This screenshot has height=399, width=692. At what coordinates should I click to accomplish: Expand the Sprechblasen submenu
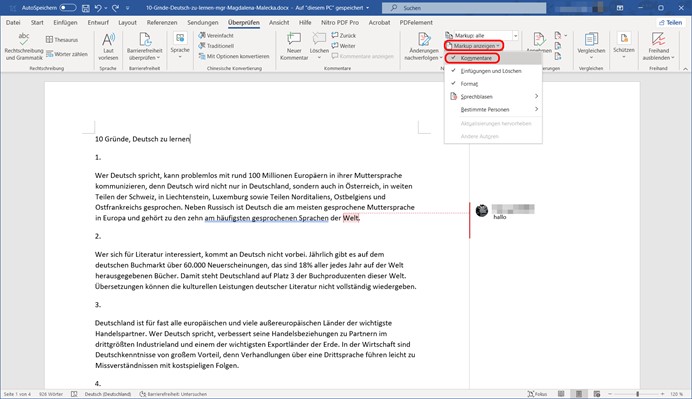[x=493, y=97]
